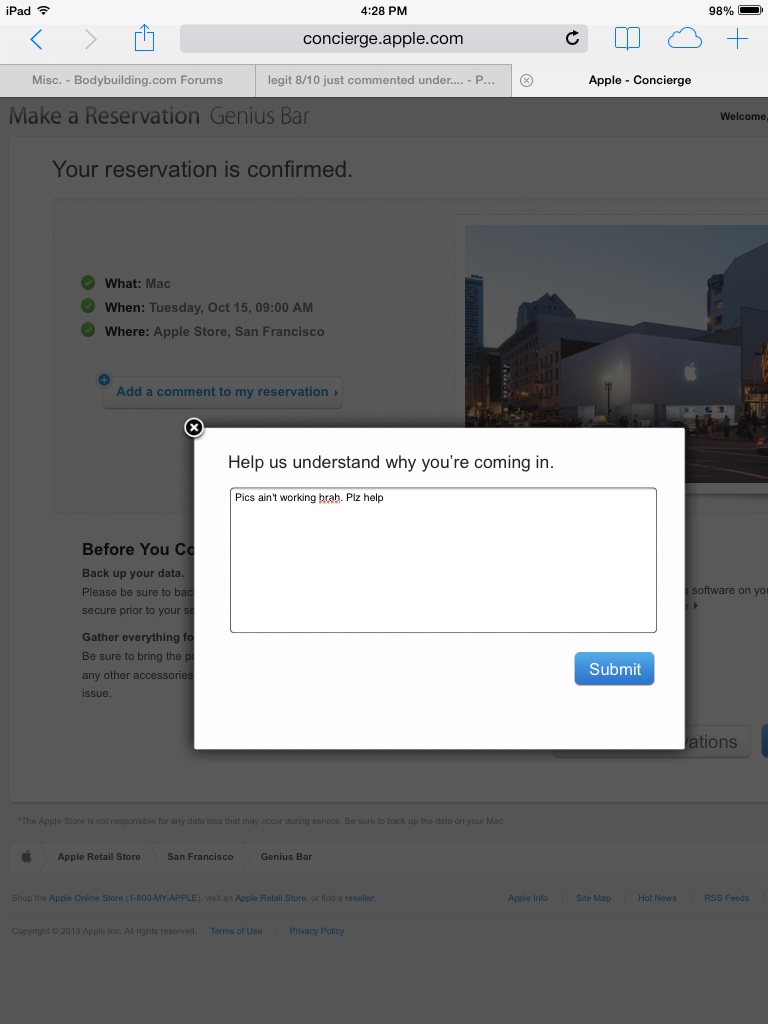Close the comment dialog with X button
Screen dimensions: 768x1024
tap(194, 428)
